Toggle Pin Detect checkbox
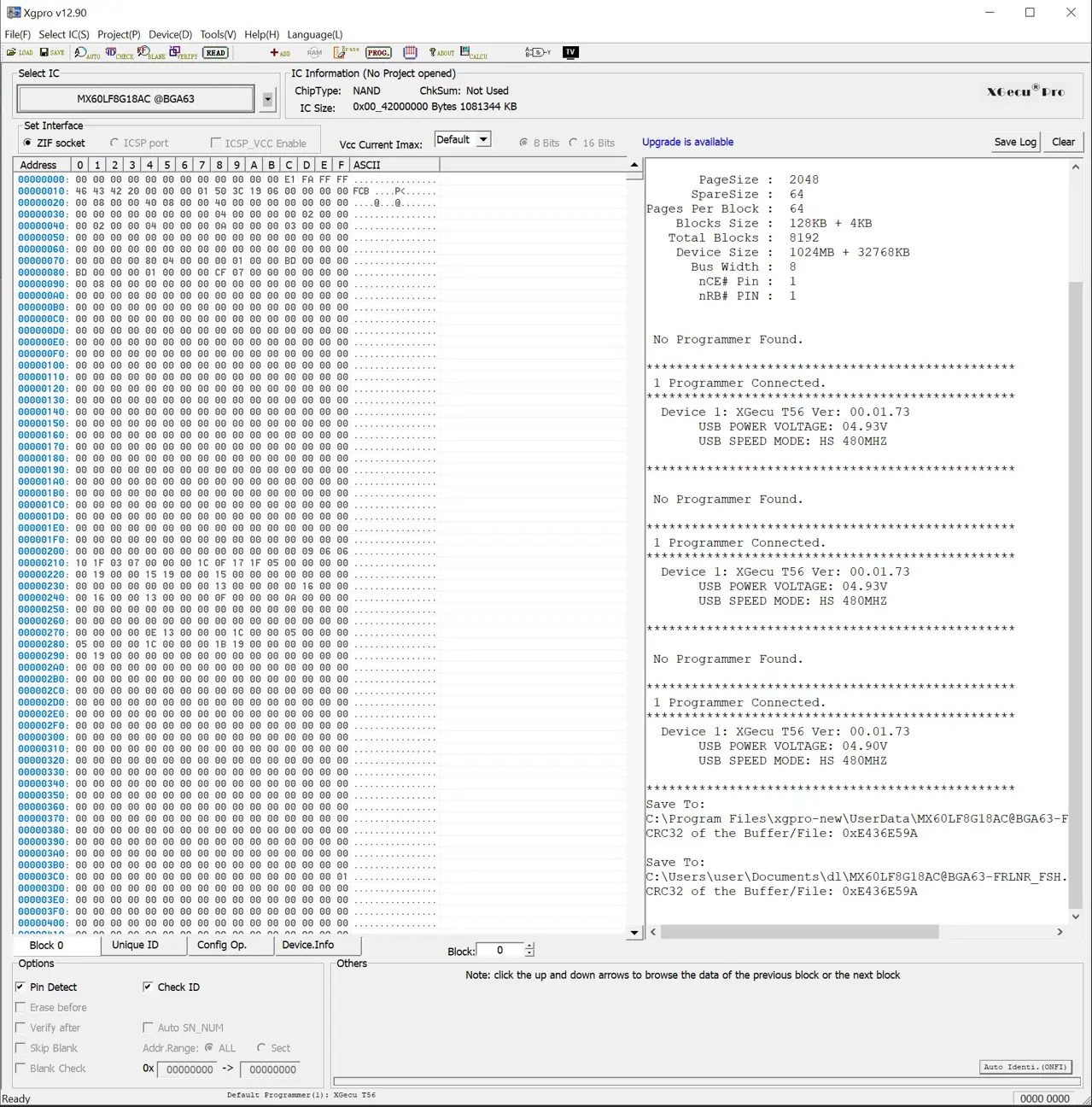Viewport: 1092px width, 1107px height. click(x=46, y=987)
